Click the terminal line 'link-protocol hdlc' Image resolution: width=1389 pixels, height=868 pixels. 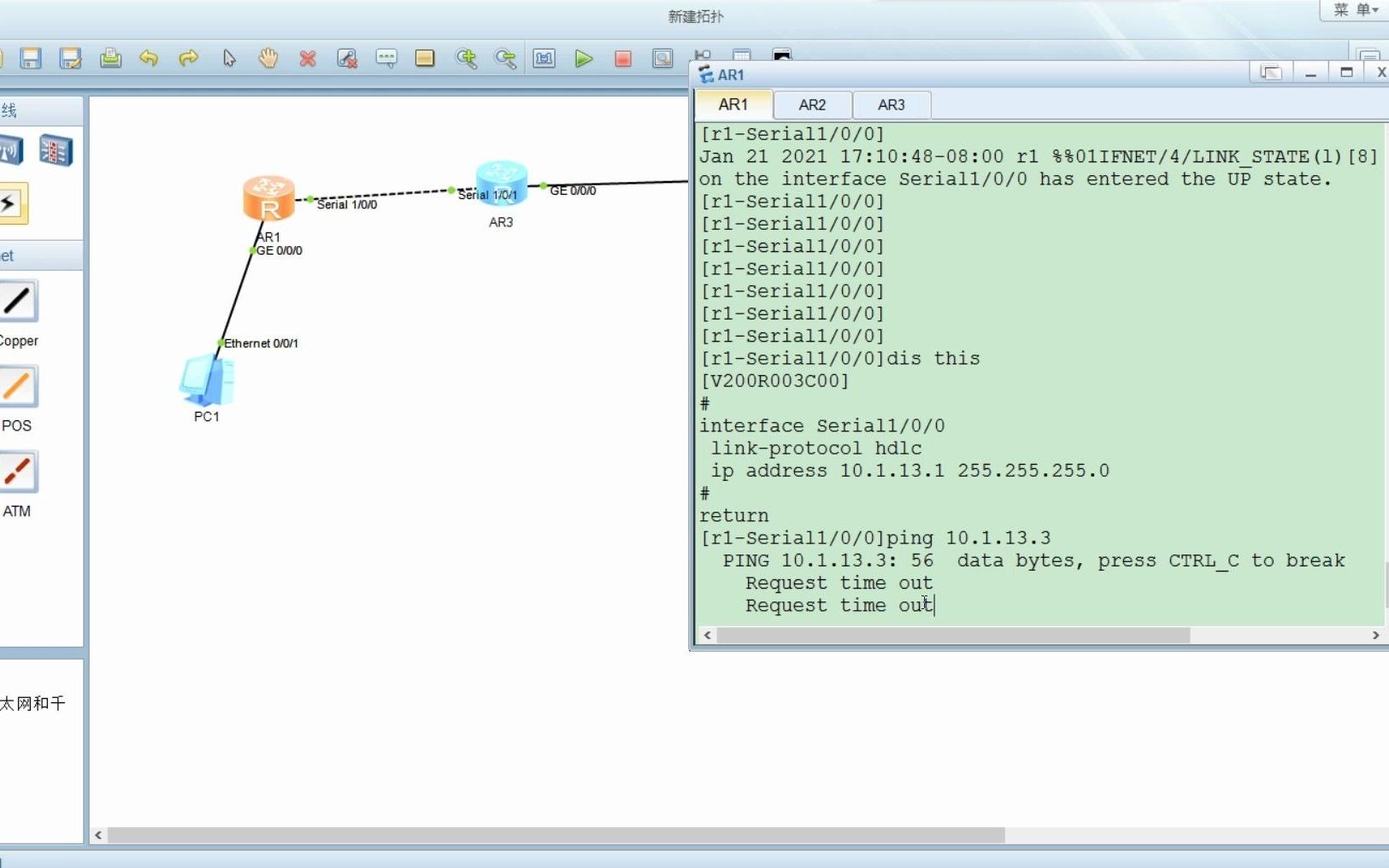pos(816,449)
